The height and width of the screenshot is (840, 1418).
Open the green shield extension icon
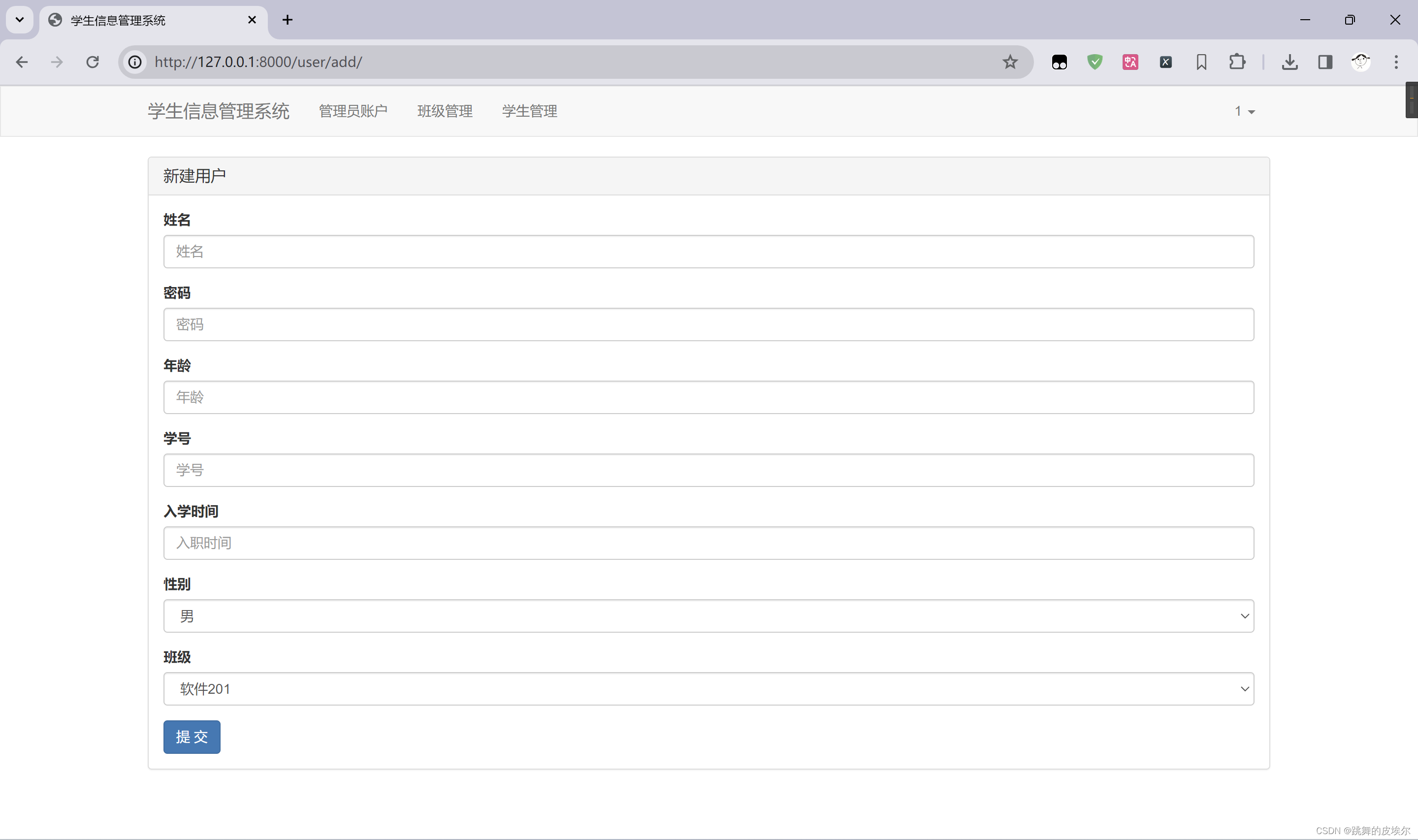(1095, 62)
